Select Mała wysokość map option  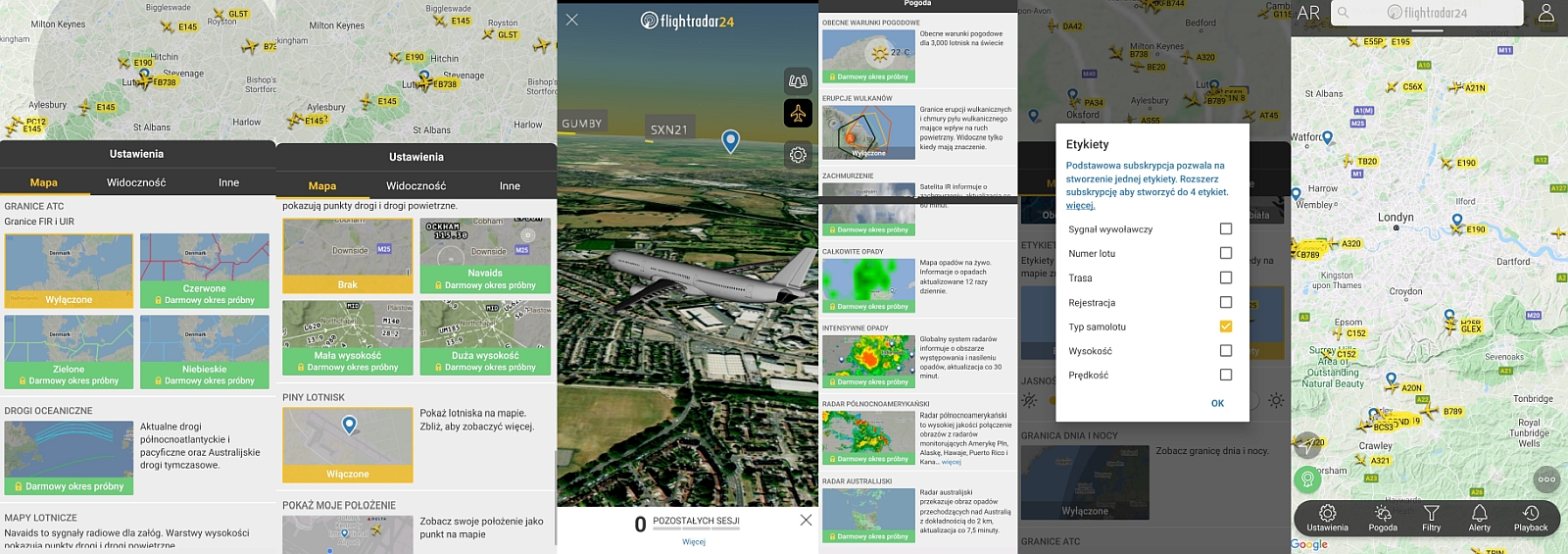347,337
